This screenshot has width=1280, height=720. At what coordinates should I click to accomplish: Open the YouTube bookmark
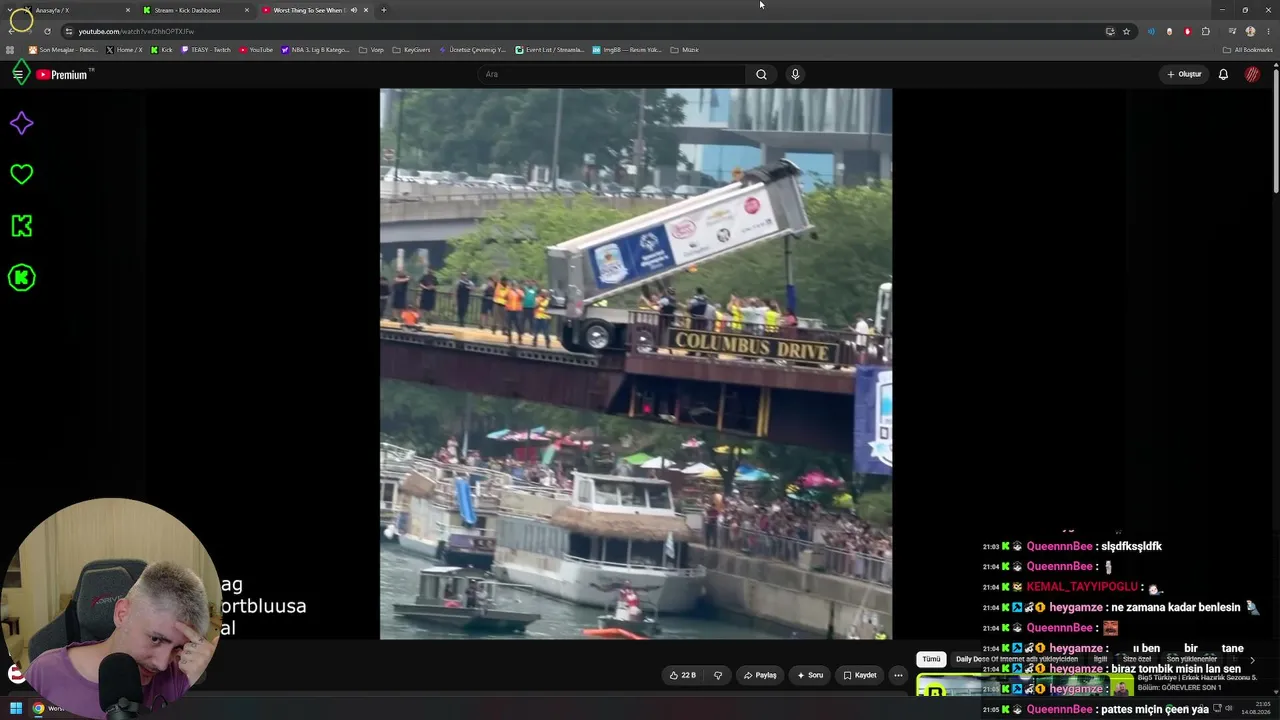click(256, 49)
